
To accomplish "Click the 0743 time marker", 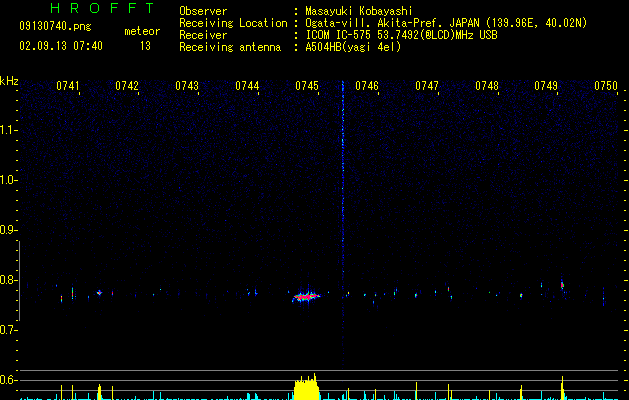I will [x=187, y=86].
